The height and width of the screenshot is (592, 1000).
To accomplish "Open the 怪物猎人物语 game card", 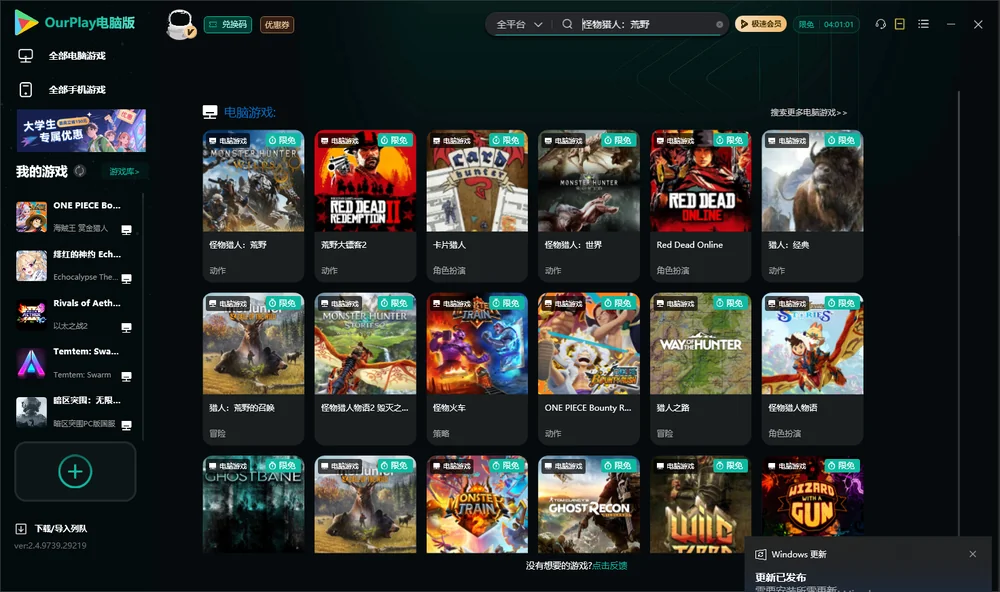I will click(812, 368).
